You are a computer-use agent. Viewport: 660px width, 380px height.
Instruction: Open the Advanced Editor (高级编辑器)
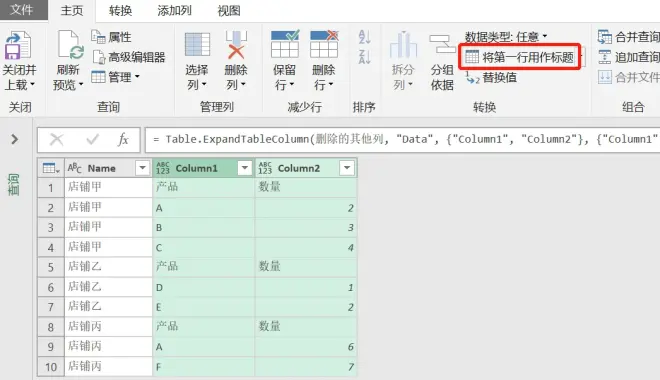129,57
